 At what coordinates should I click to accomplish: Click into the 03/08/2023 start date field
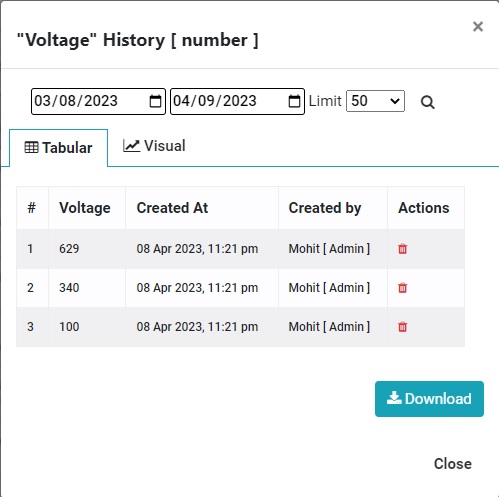[98, 101]
